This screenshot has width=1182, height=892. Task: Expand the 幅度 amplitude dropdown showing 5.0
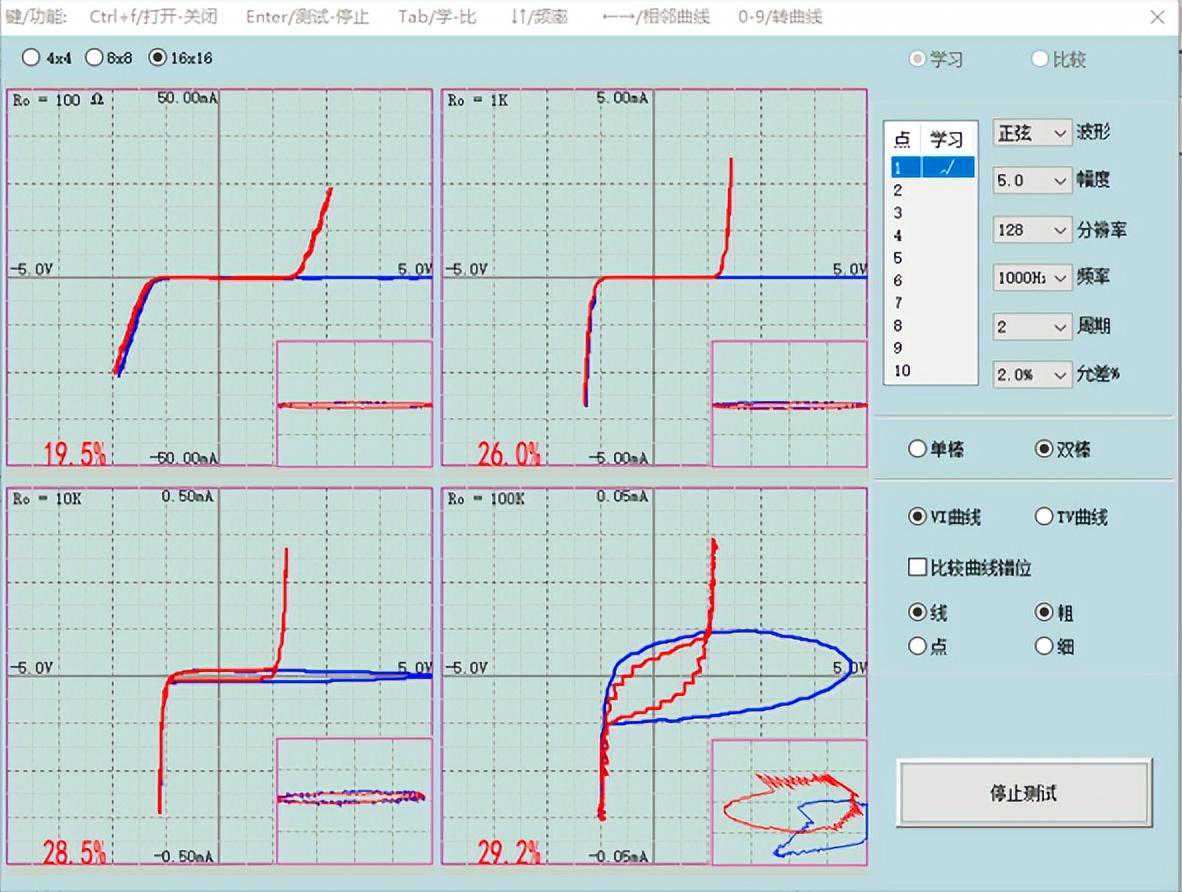pyautogui.click(x=1031, y=181)
